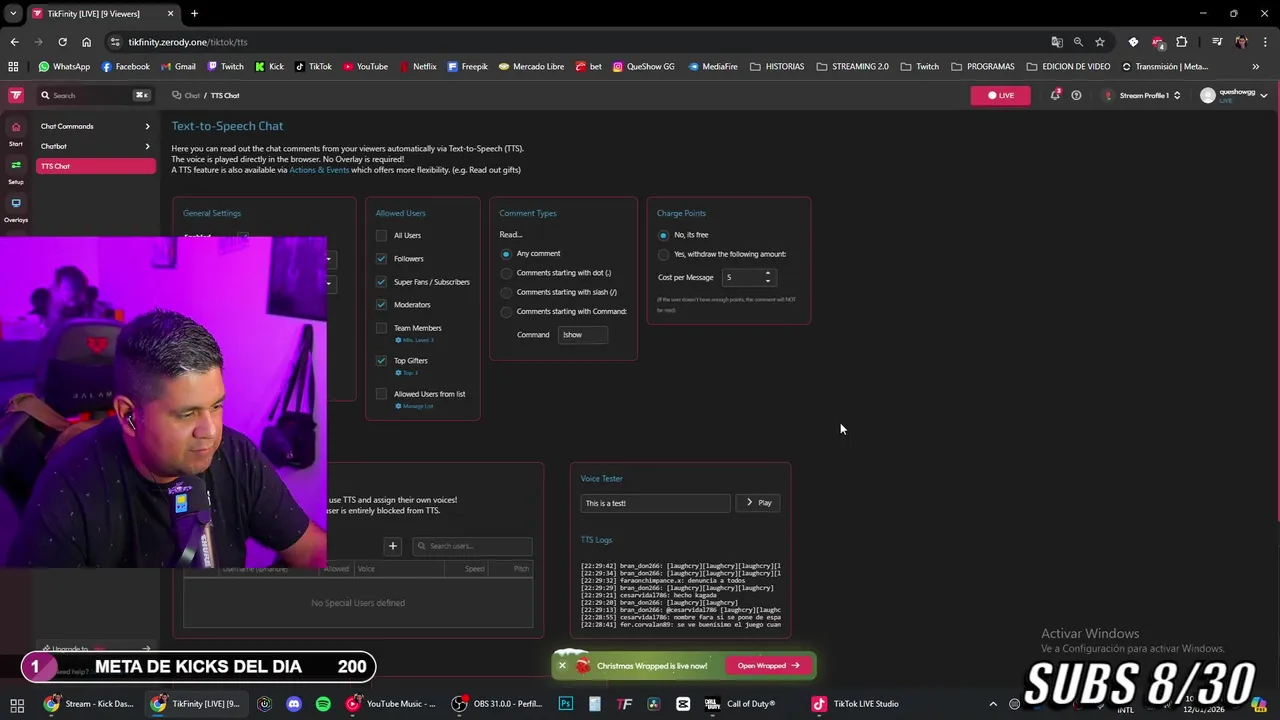
Task: Open the STREAMING 2.0 bookmark folder
Action: click(x=852, y=67)
